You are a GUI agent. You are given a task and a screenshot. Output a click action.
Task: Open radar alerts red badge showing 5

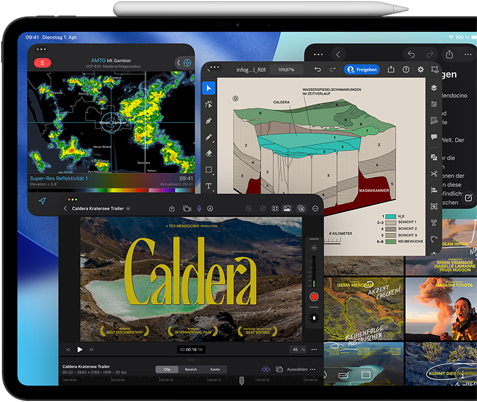[42, 63]
